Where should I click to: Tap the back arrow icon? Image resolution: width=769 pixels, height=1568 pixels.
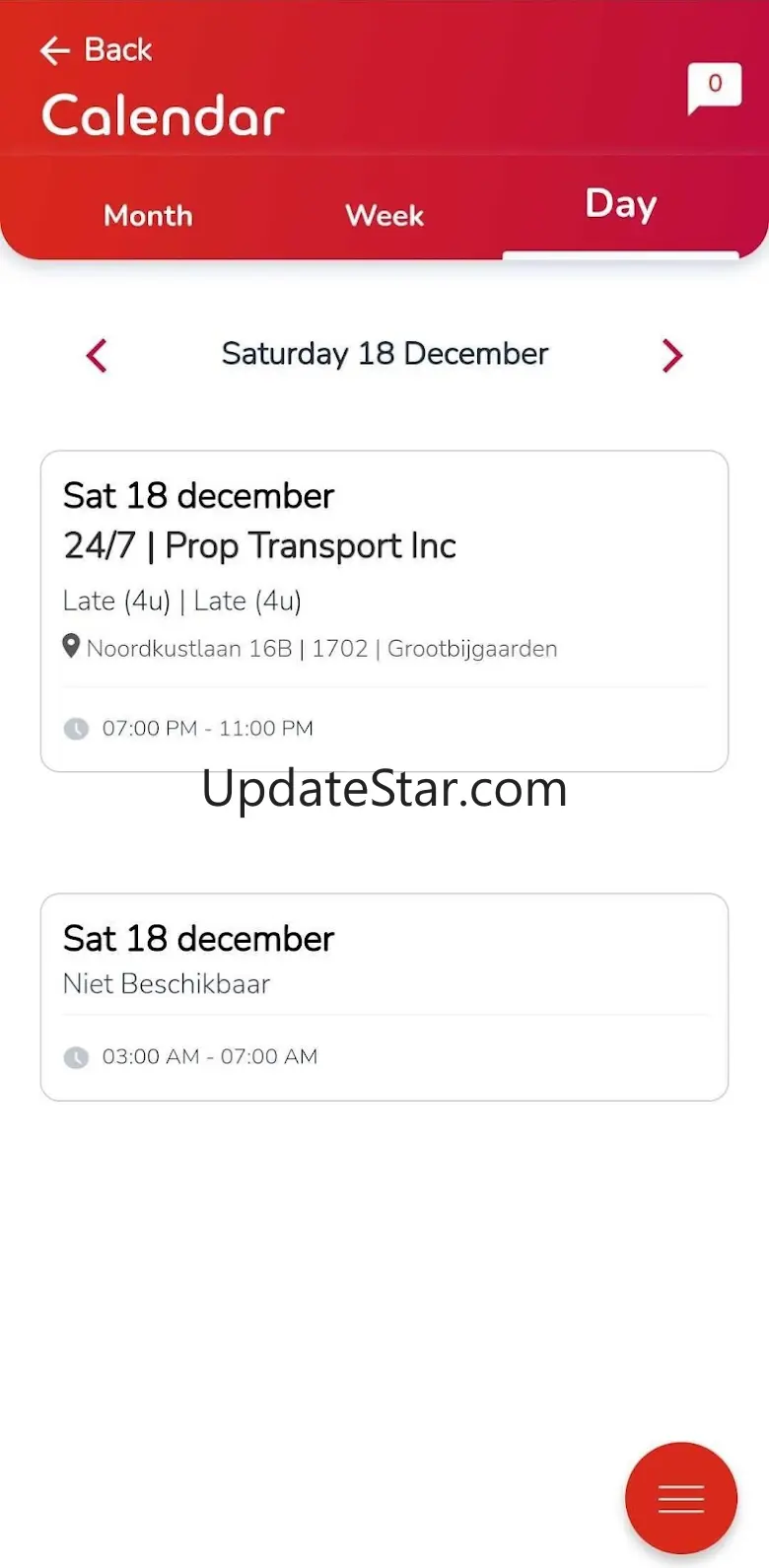coord(55,50)
